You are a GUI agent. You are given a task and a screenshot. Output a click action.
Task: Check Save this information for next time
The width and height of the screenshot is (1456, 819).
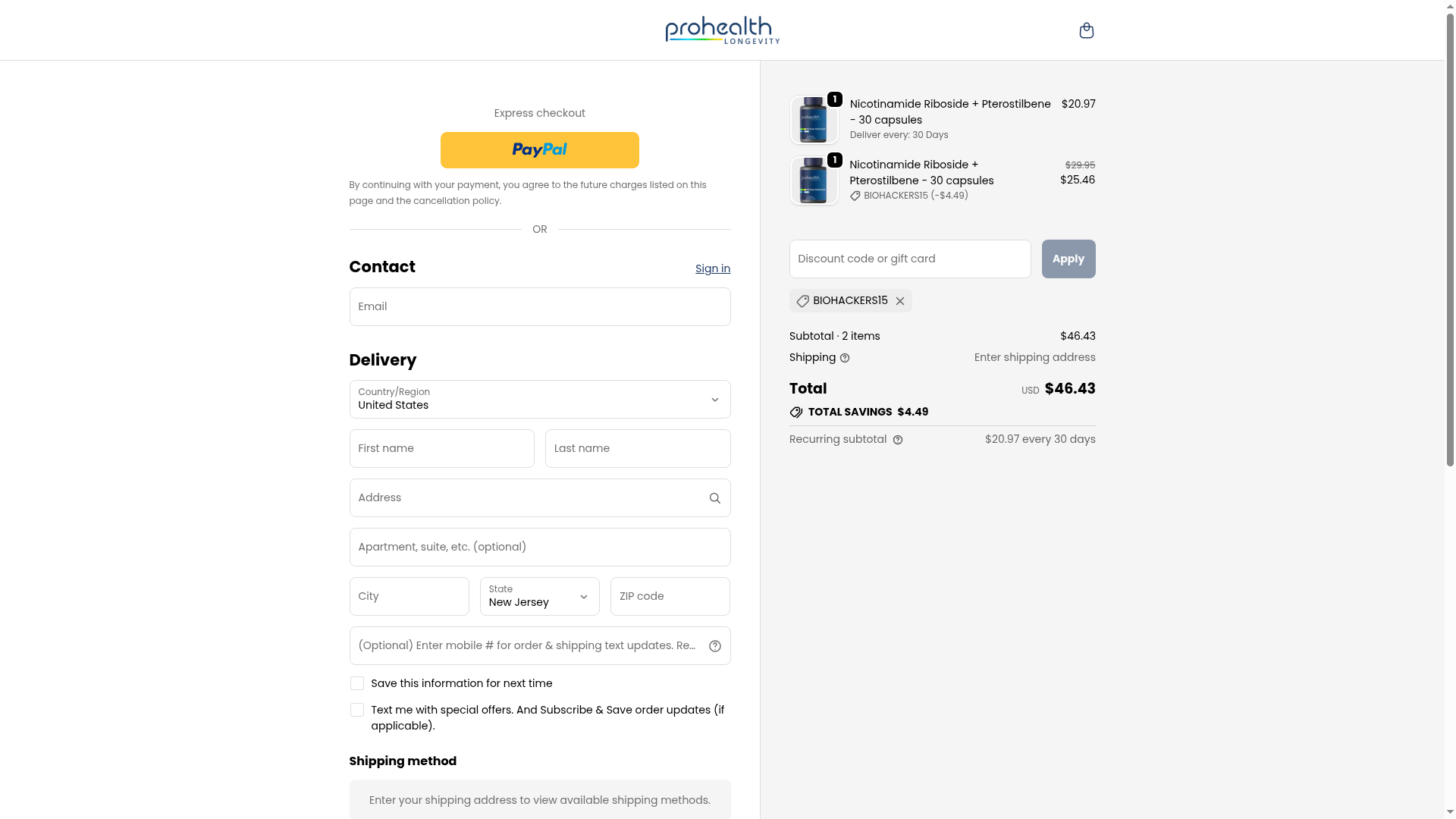tap(357, 683)
